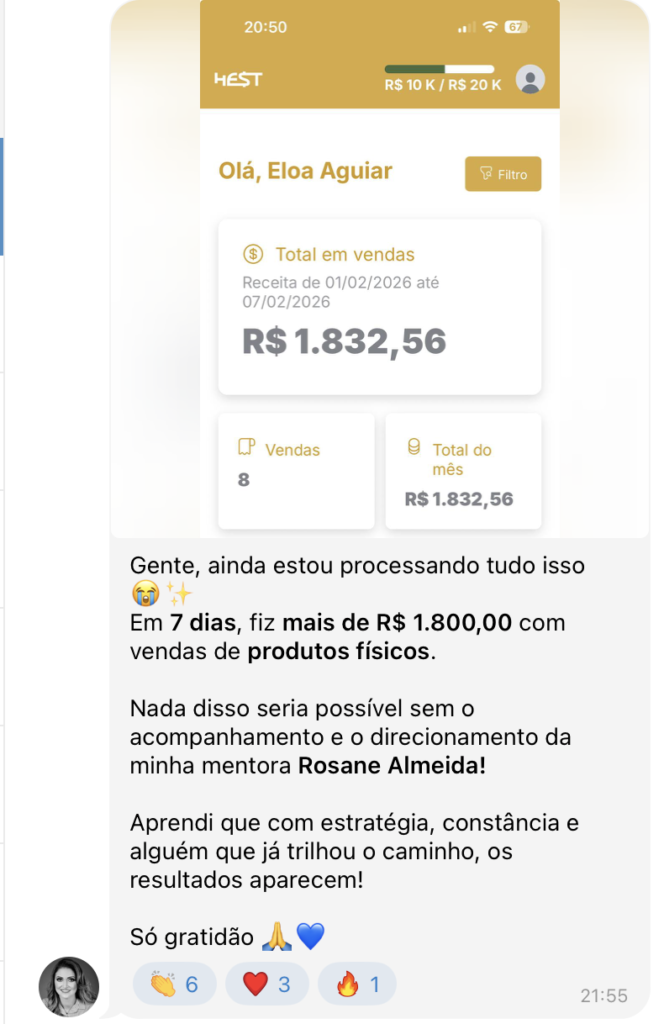Open the Total do mês card

(463, 471)
